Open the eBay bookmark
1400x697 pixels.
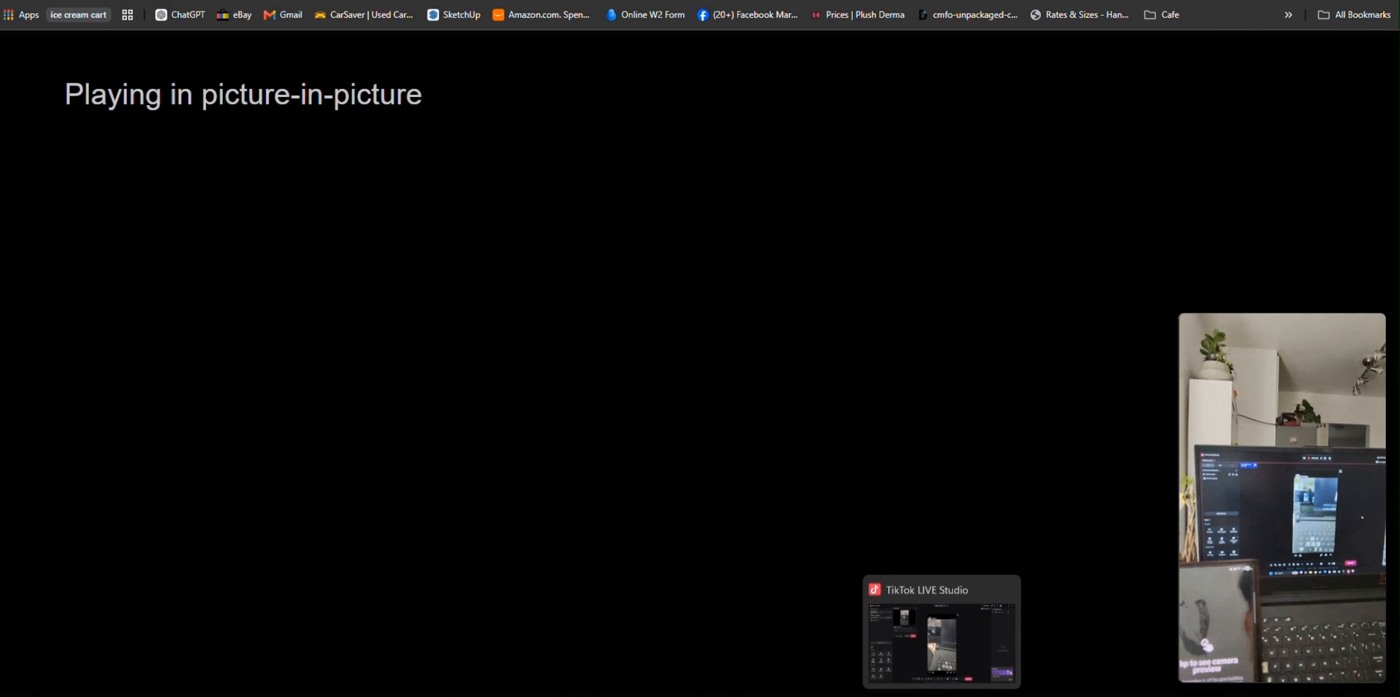pyautogui.click(x=234, y=15)
